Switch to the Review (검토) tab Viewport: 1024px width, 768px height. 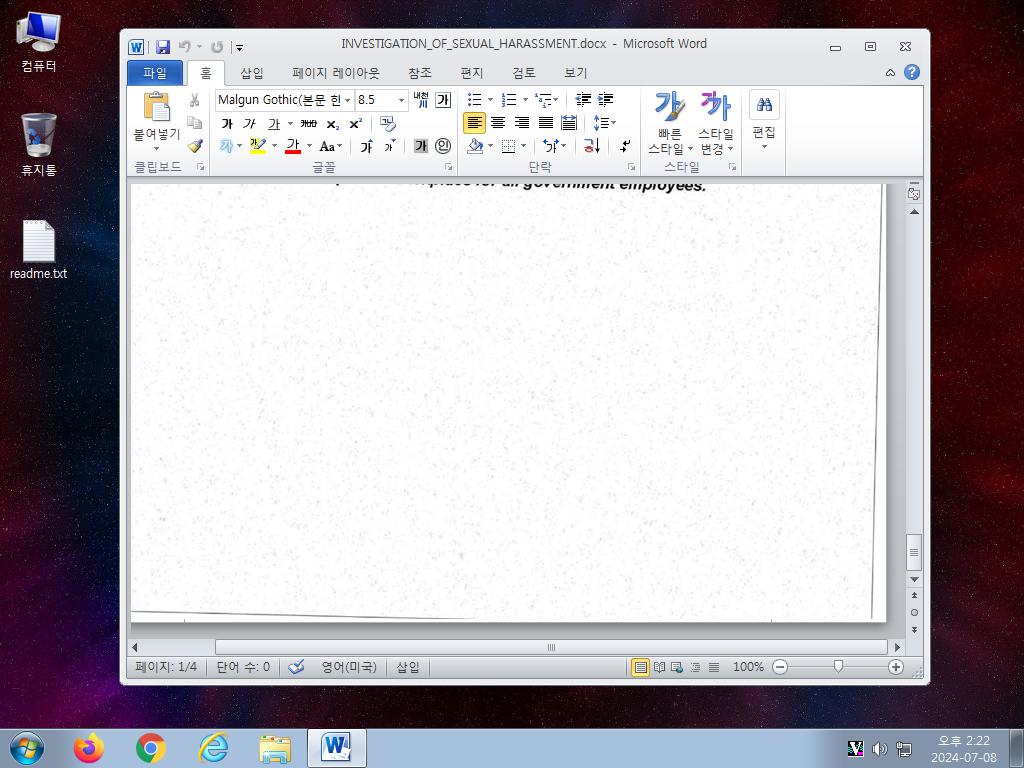pyautogui.click(x=524, y=73)
